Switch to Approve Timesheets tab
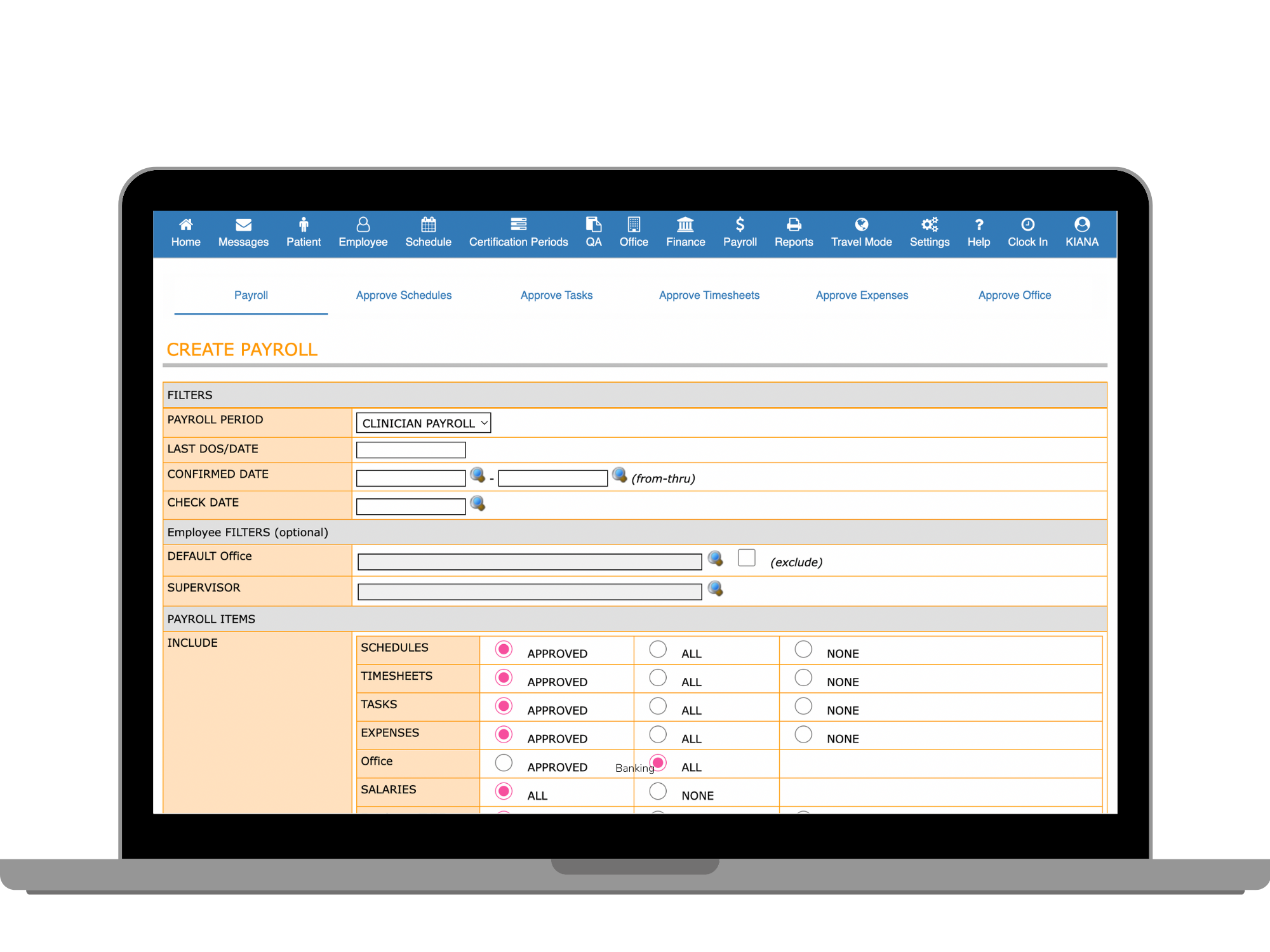 click(709, 295)
